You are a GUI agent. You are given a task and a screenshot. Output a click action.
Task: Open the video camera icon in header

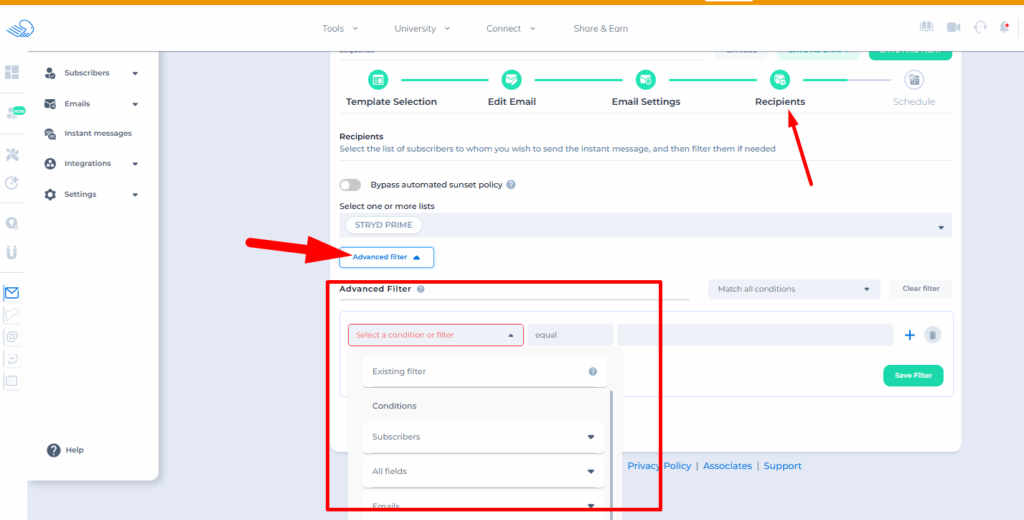953,28
